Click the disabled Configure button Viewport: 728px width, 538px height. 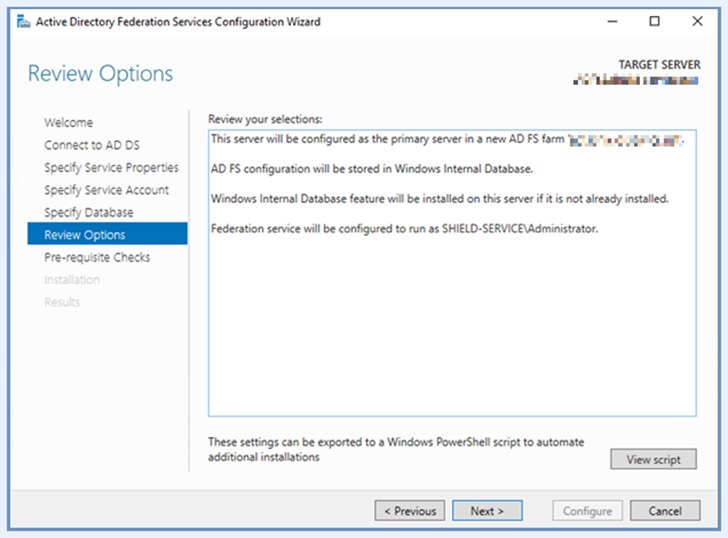(587, 511)
